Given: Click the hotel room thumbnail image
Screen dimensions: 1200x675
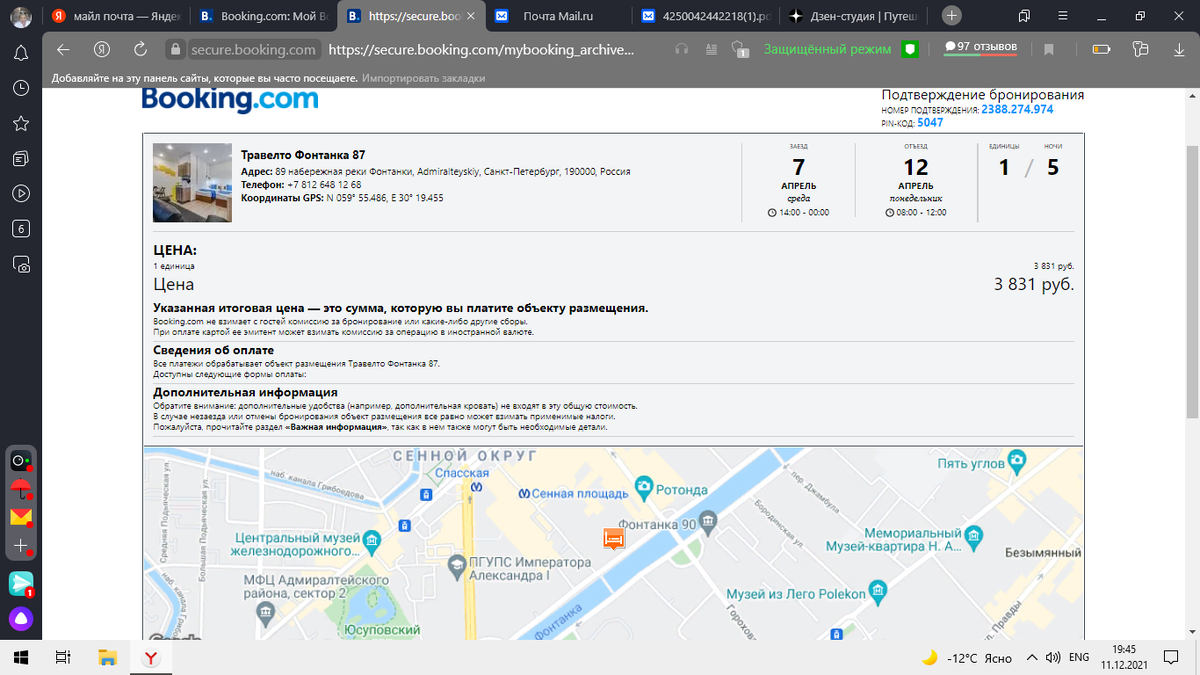Looking at the screenshot, I should click(x=192, y=182).
